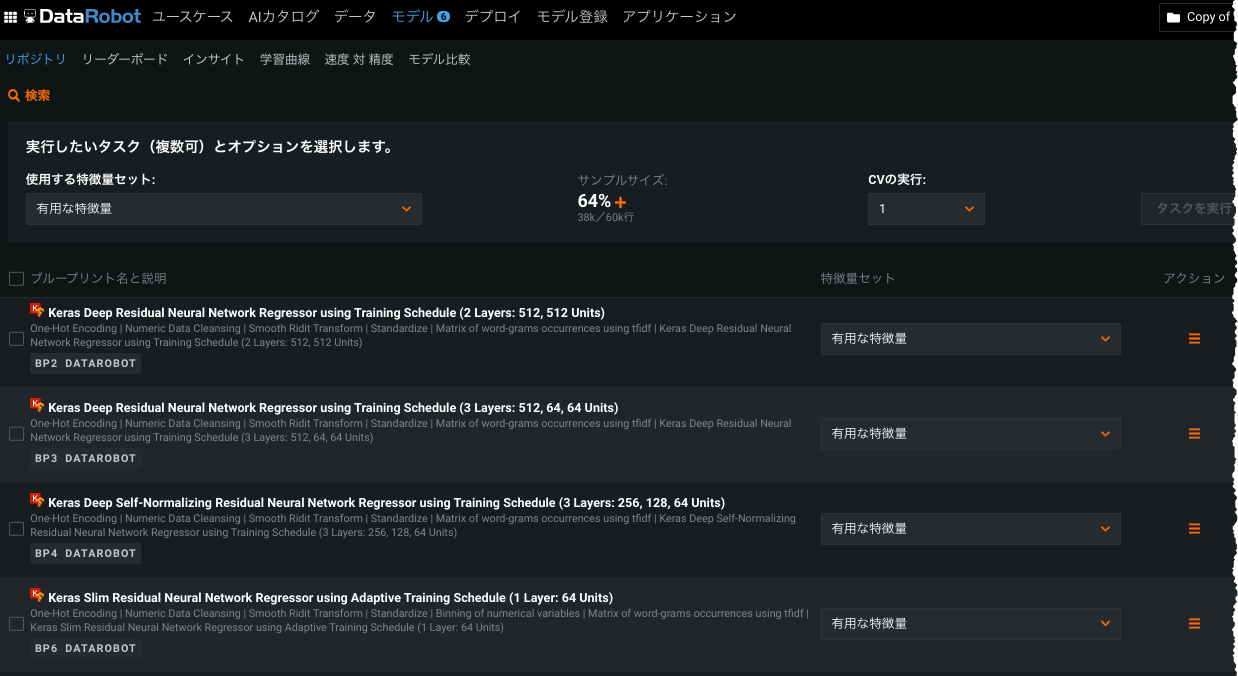The image size is (1238, 676).
Task: Click the folder icon next to Copy of
Action: 1174,17
